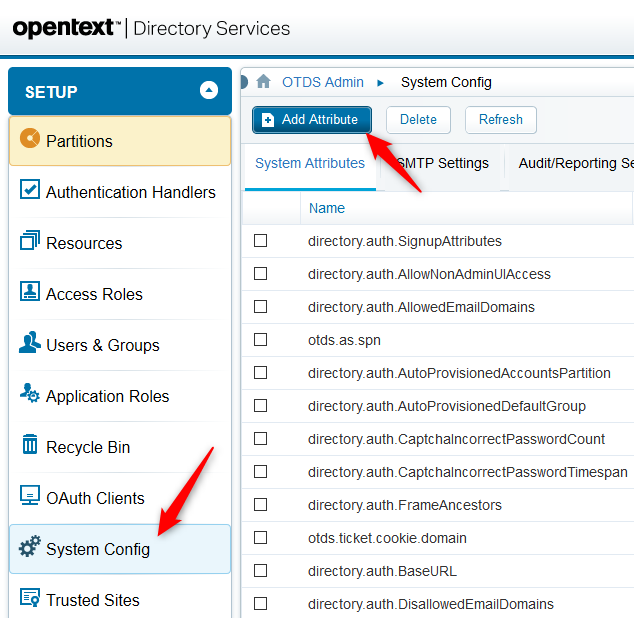Check AutoProvisionedAccountsPartition row checkbox
This screenshot has height=618, width=634.
pos(260,372)
